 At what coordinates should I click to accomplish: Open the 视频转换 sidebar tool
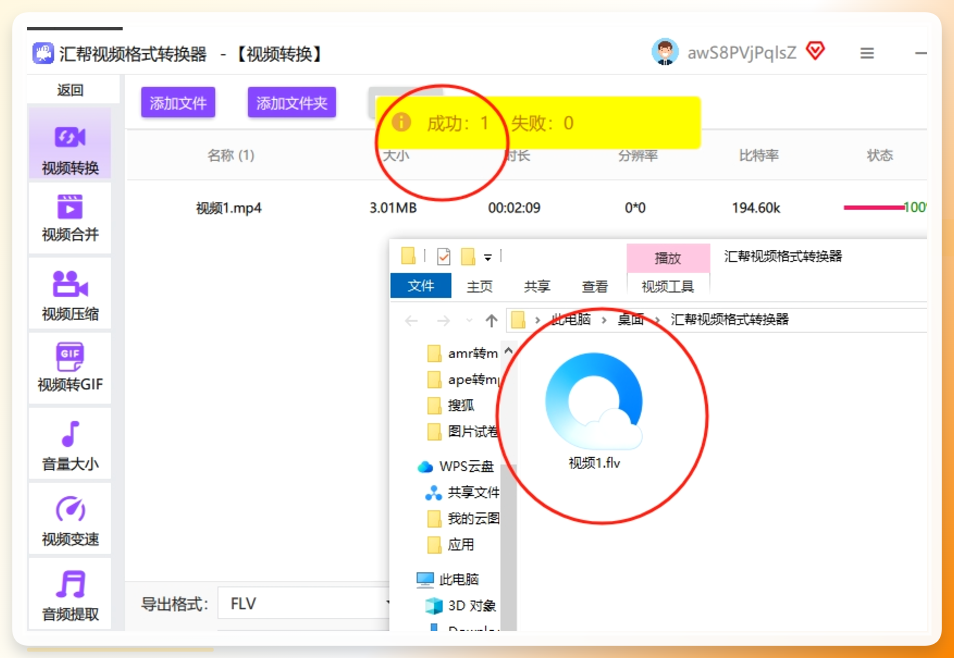70,143
